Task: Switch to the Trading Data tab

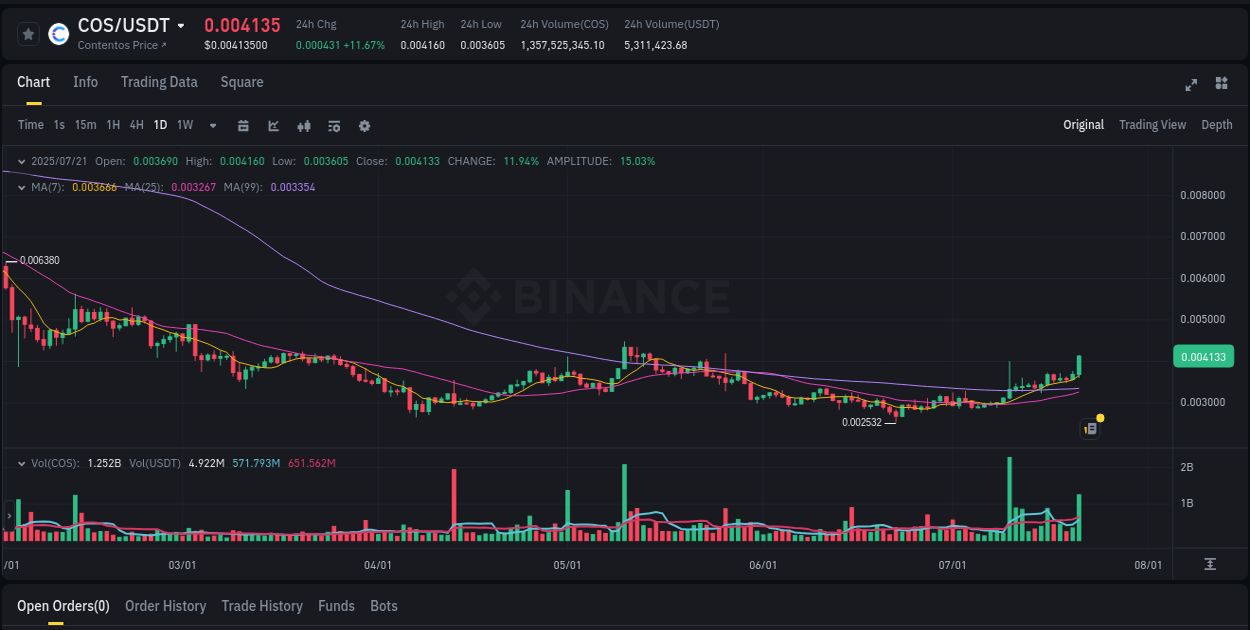Action: click(159, 82)
